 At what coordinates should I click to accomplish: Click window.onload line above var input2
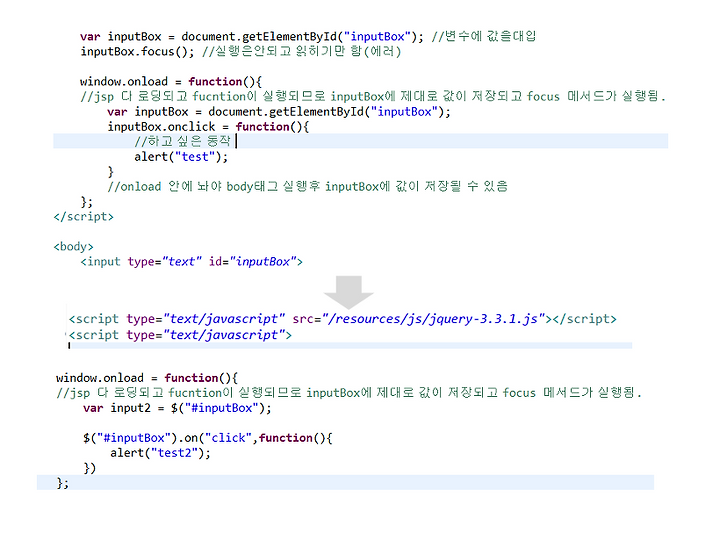tap(147, 378)
